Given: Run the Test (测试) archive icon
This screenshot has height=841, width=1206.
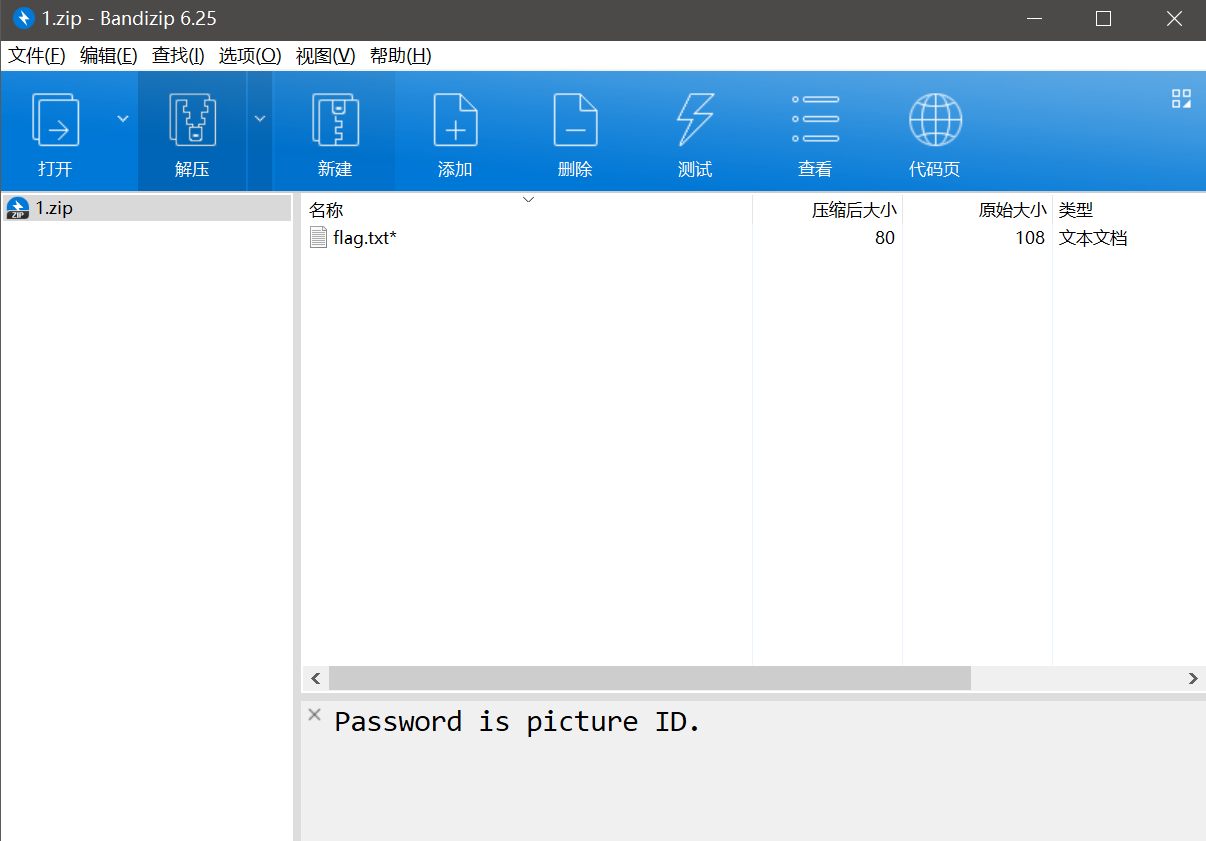Looking at the screenshot, I should (x=695, y=121).
